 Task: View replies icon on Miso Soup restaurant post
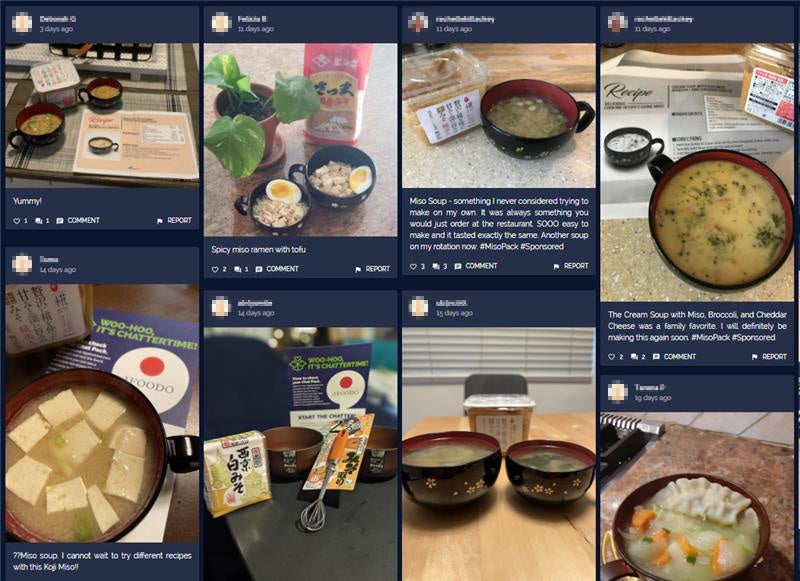tap(436, 266)
